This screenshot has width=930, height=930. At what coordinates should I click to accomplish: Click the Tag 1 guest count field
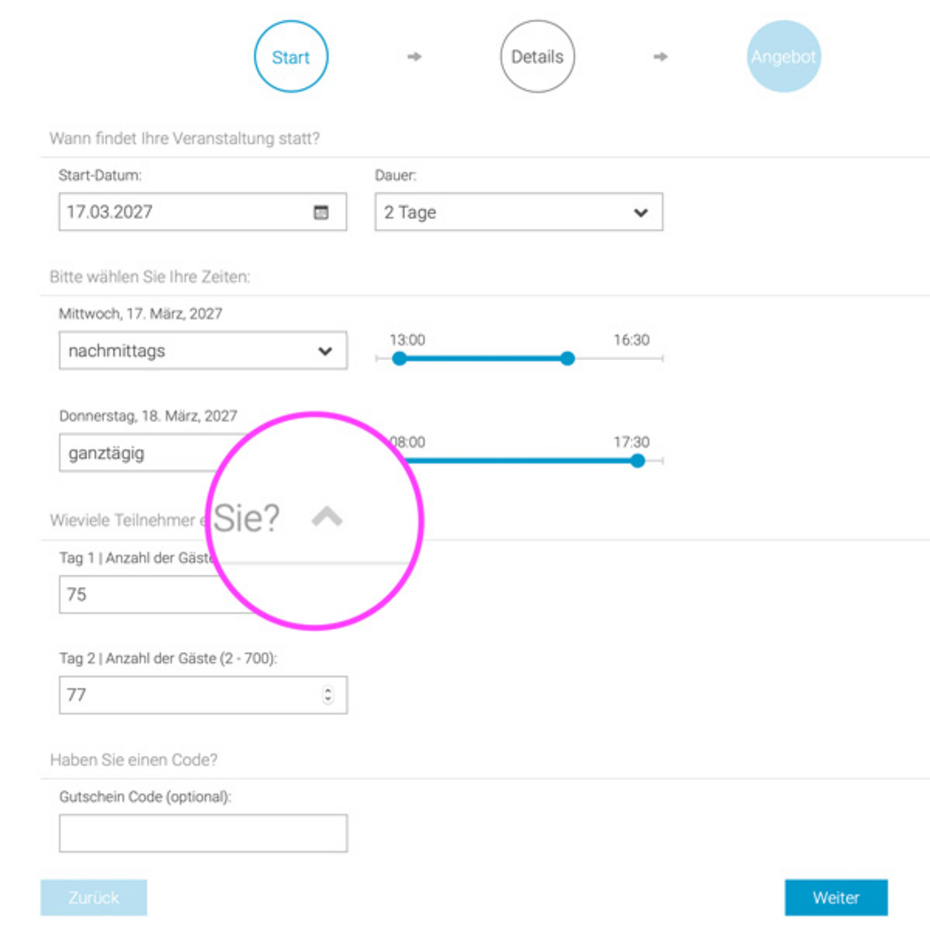pos(135,594)
